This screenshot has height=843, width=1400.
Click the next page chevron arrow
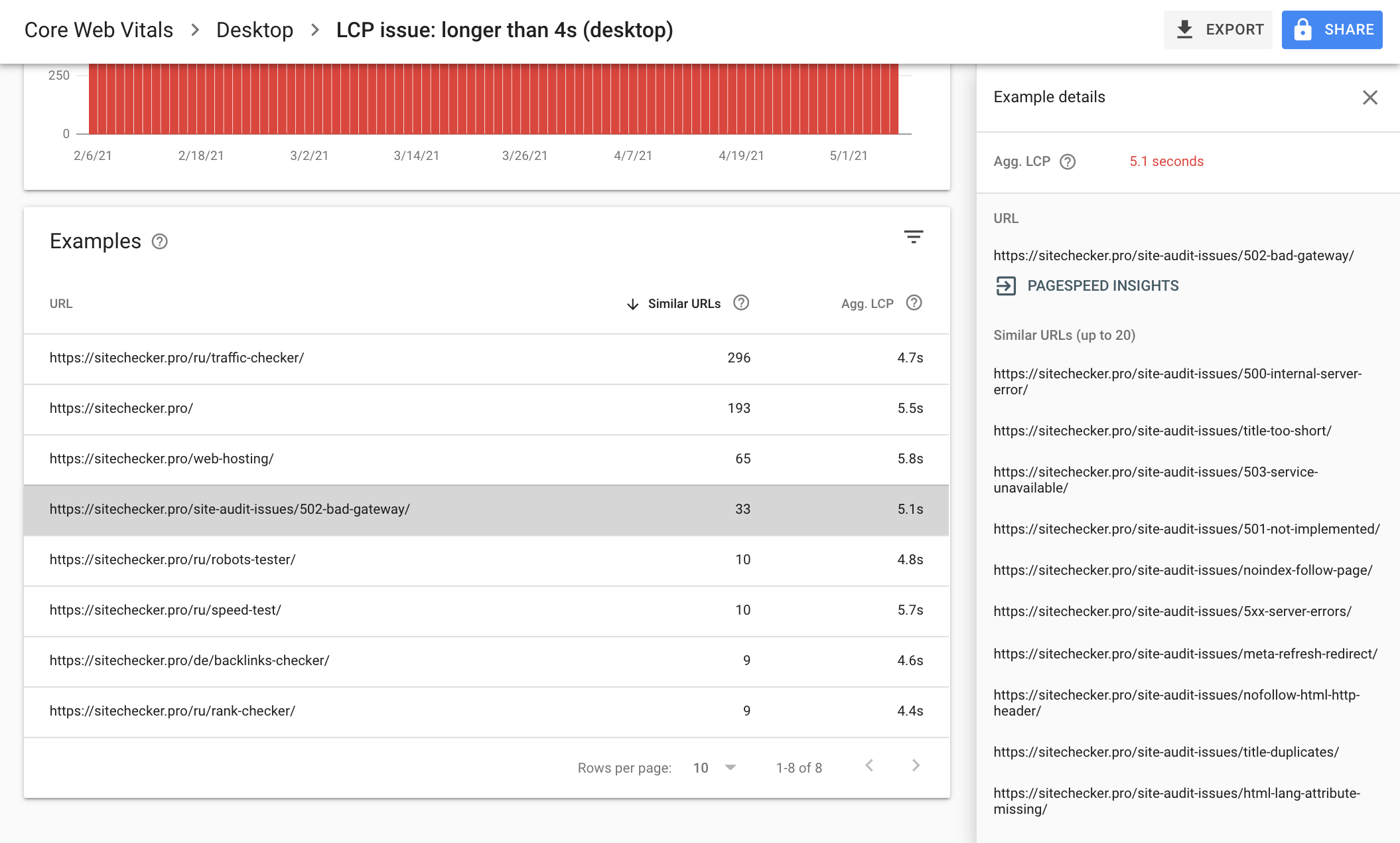pyautogui.click(x=916, y=765)
